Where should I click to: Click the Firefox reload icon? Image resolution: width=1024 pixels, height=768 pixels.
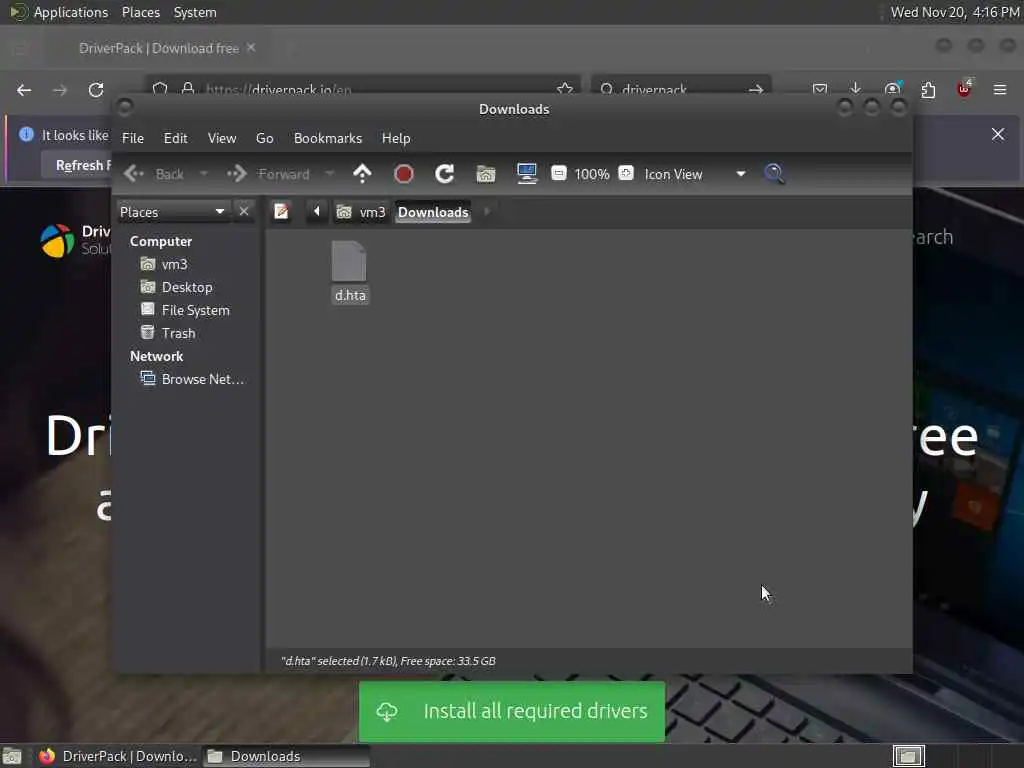click(x=96, y=90)
